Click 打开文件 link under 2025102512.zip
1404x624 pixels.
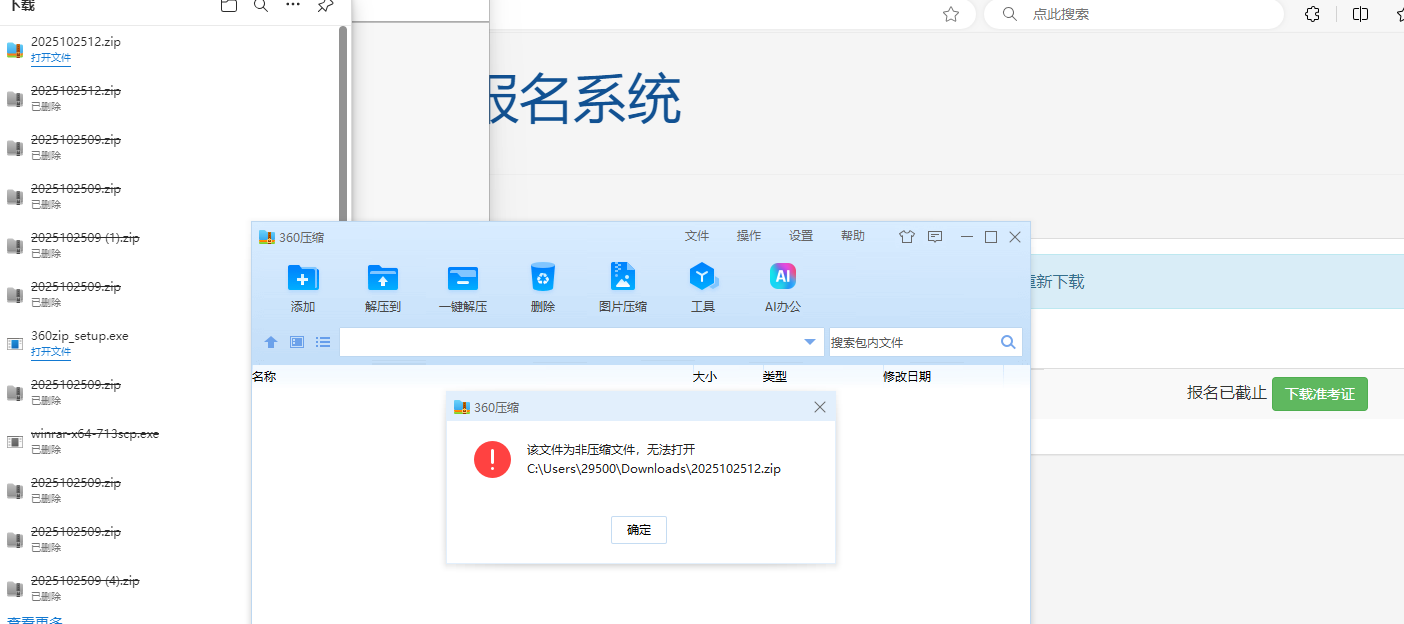coord(51,58)
